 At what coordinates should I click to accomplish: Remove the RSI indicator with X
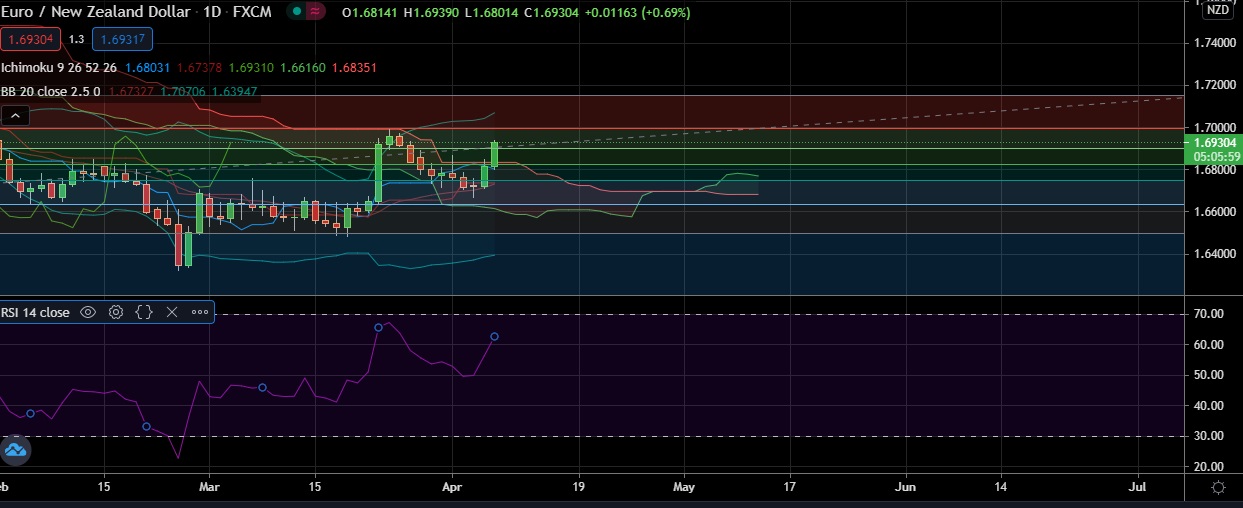[x=172, y=312]
